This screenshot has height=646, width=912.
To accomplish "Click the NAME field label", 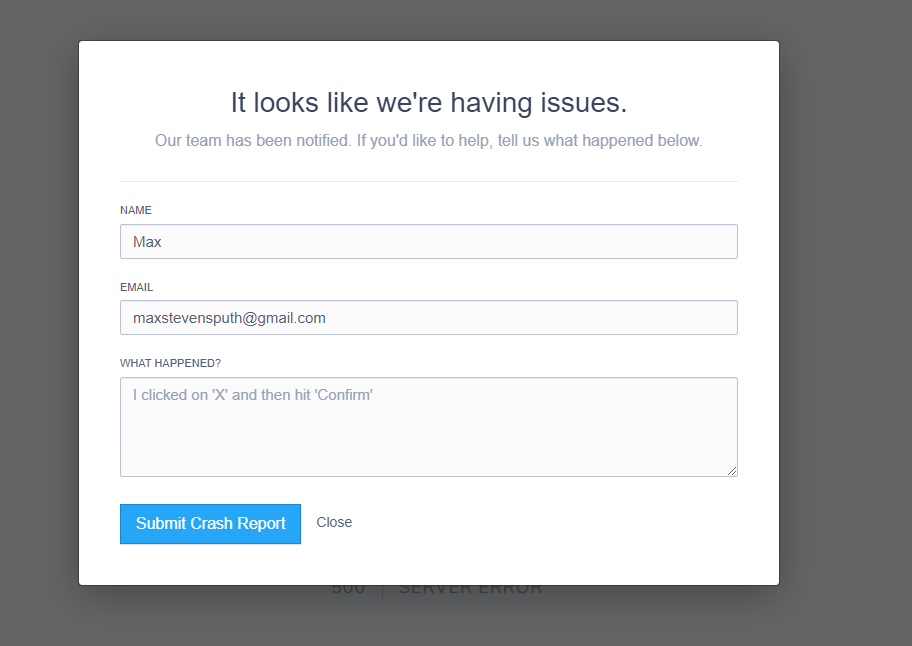I will pyautogui.click(x=136, y=210).
